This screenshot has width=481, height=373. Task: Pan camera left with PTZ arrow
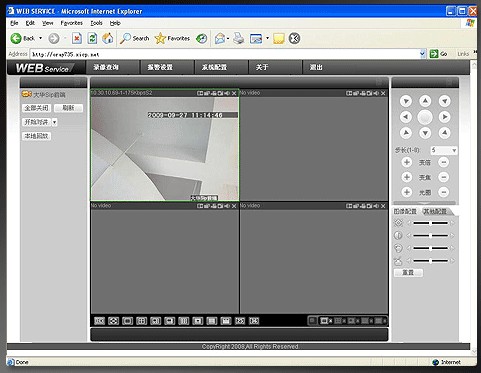click(406, 117)
